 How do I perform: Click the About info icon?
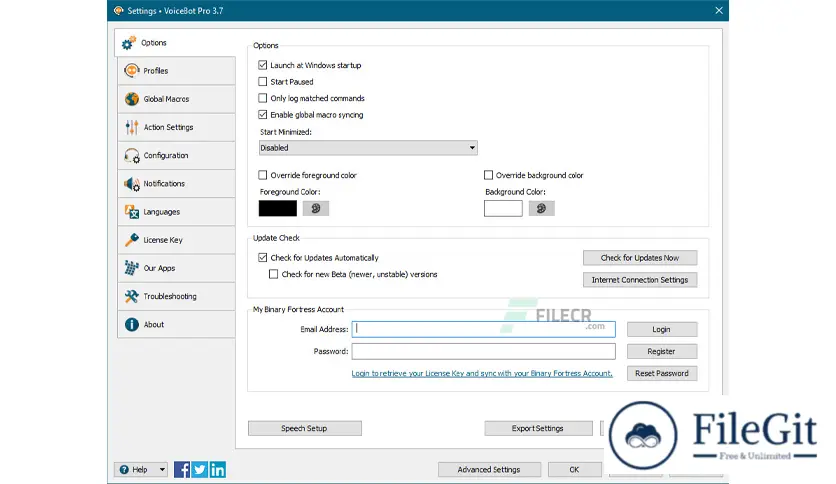132,324
